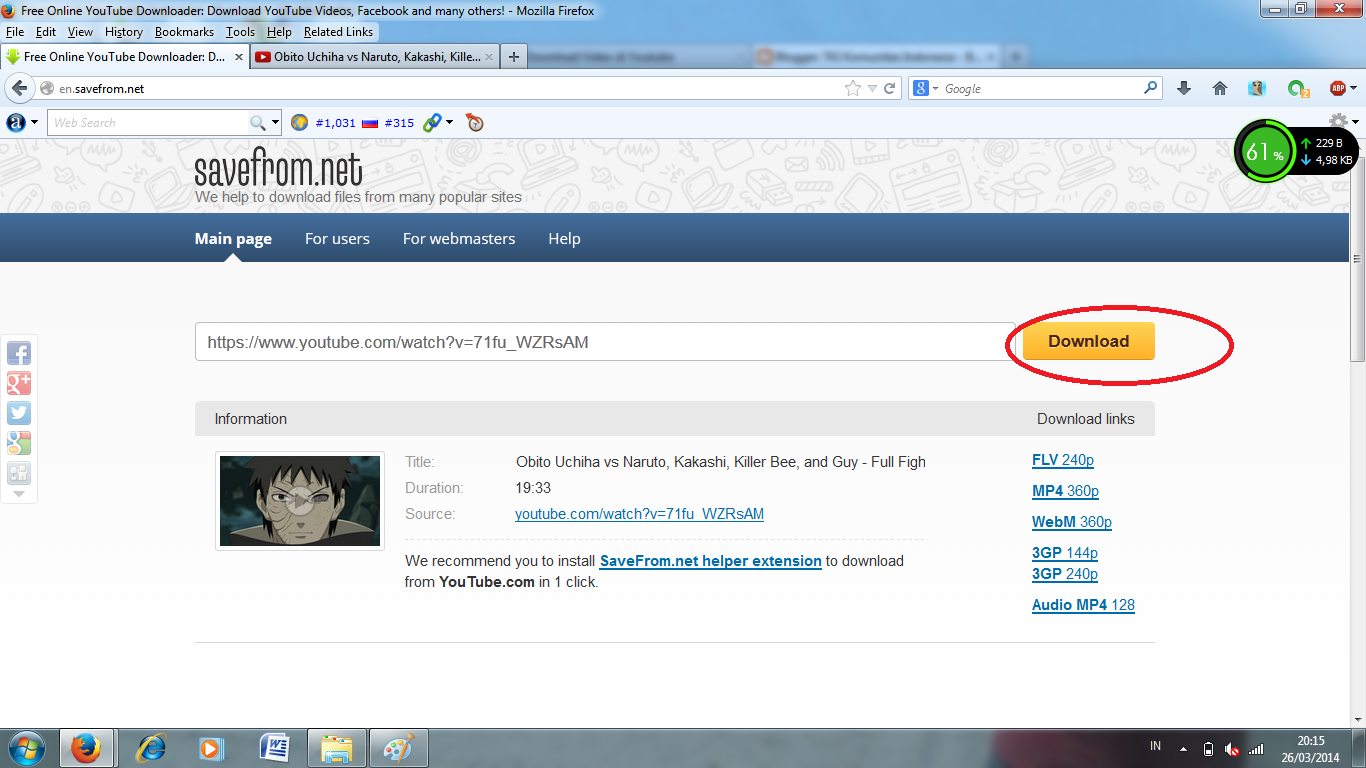1366x768 pixels.
Task: Open the Bookmarks menu
Action: (x=184, y=32)
